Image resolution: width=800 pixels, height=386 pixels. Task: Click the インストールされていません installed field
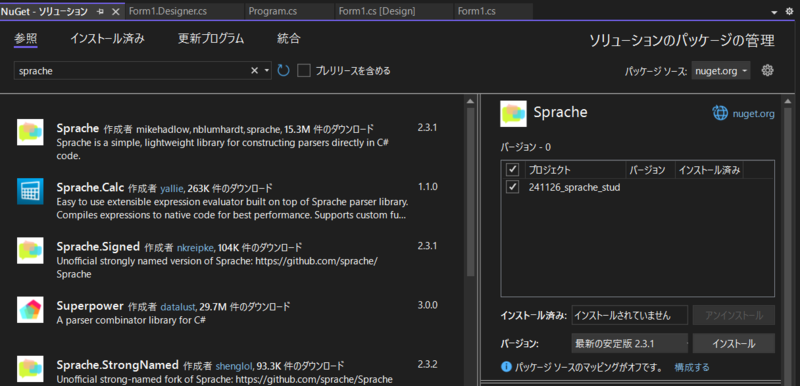630,315
